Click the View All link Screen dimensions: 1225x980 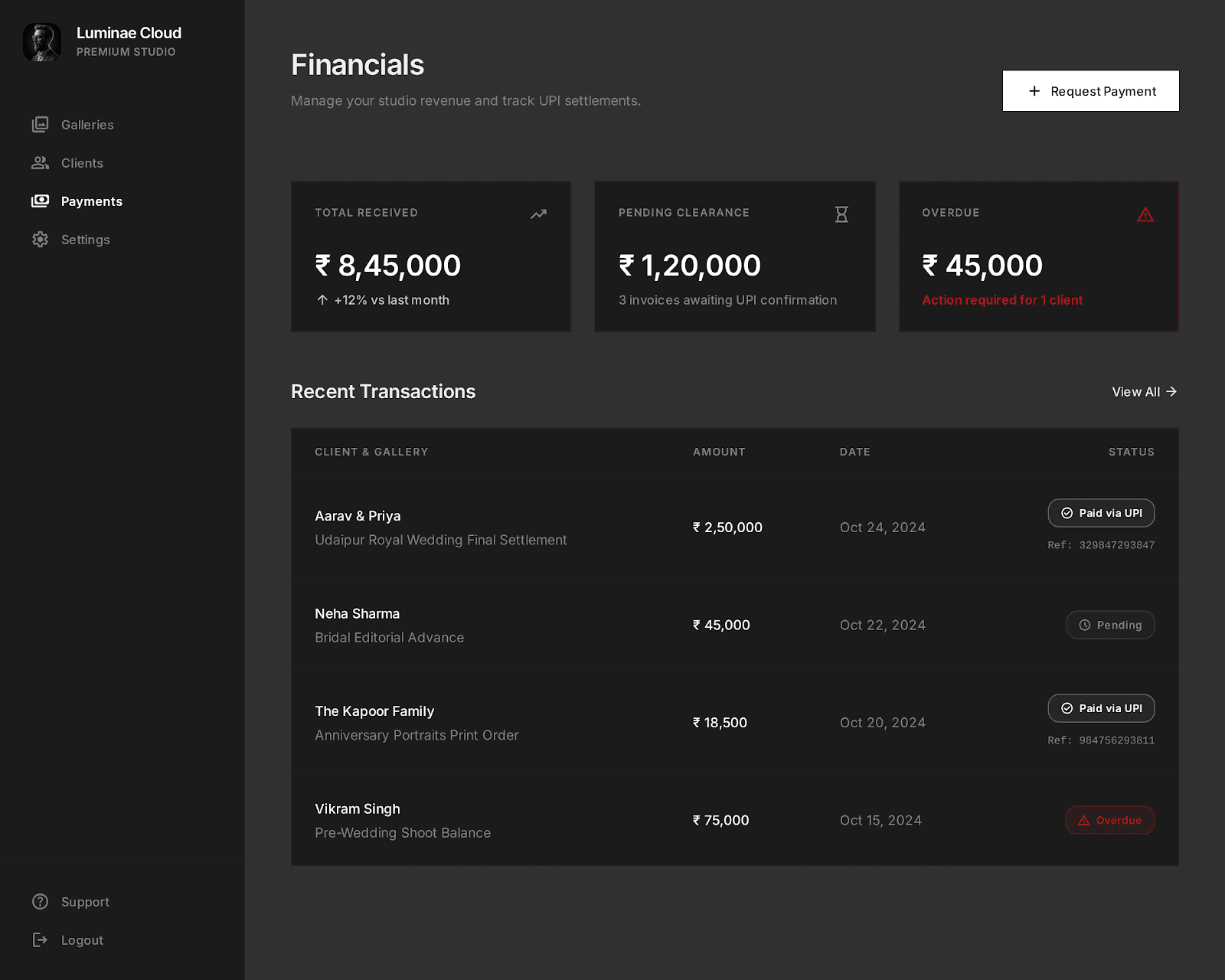[1145, 392]
